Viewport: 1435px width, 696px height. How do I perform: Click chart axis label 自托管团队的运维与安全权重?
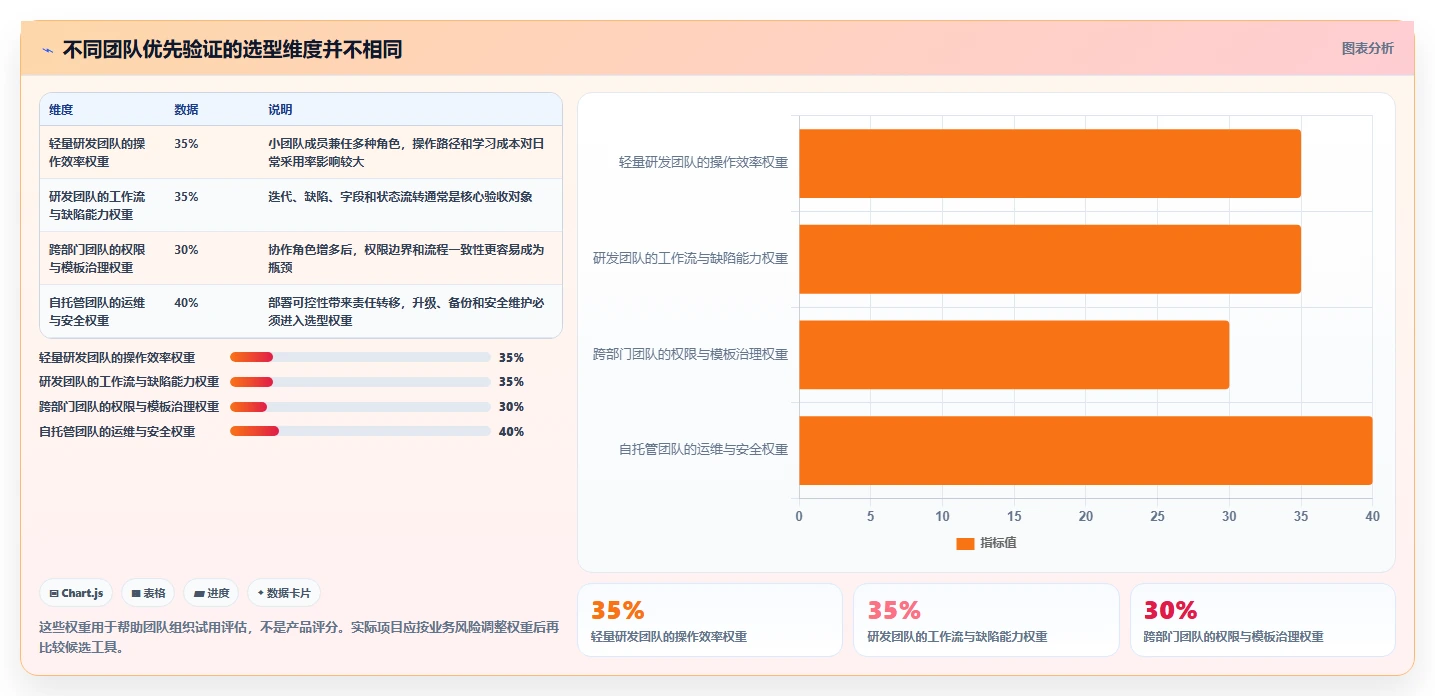(703, 449)
